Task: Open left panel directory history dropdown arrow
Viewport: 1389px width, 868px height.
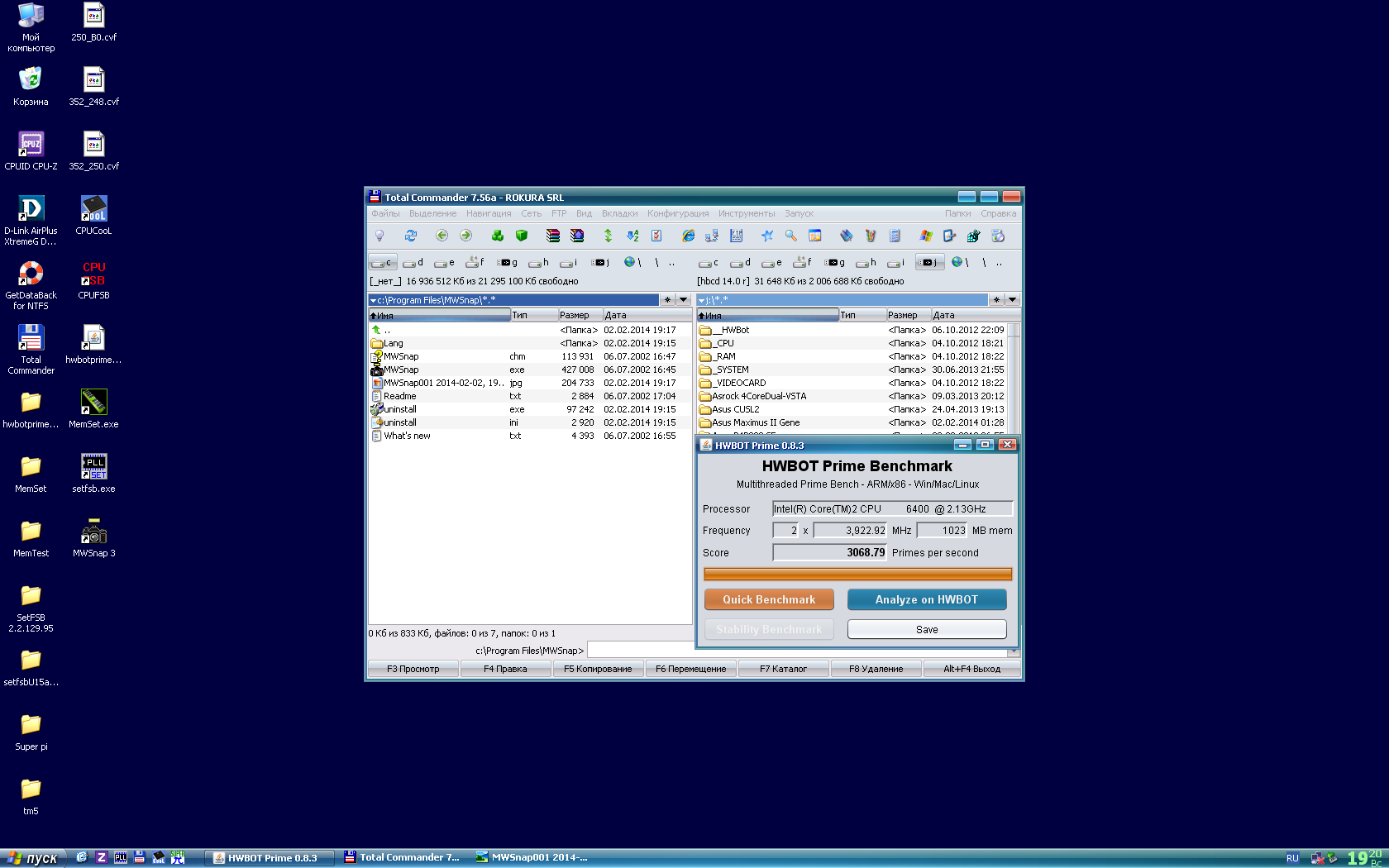Action: click(683, 300)
